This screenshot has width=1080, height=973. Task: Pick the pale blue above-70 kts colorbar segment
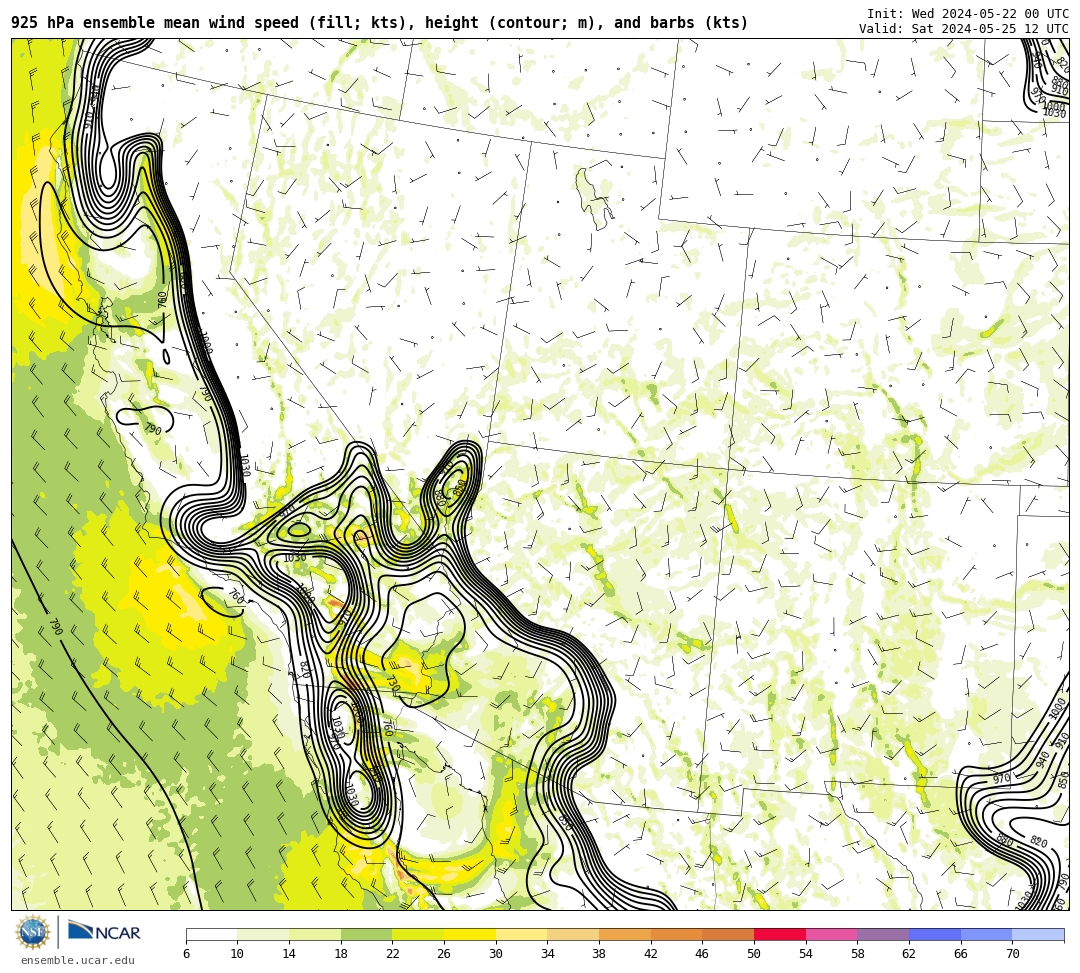click(1038, 934)
